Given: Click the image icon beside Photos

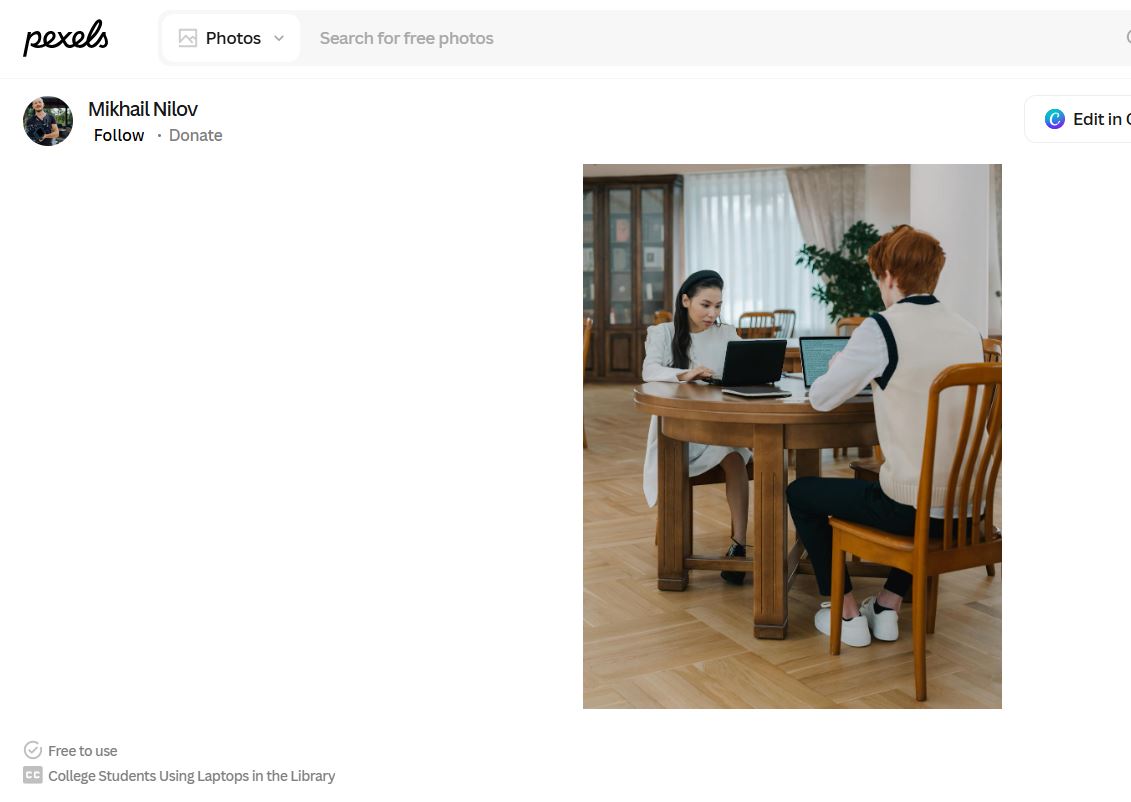Looking at the screenshot, I should [x=188, y=38].
